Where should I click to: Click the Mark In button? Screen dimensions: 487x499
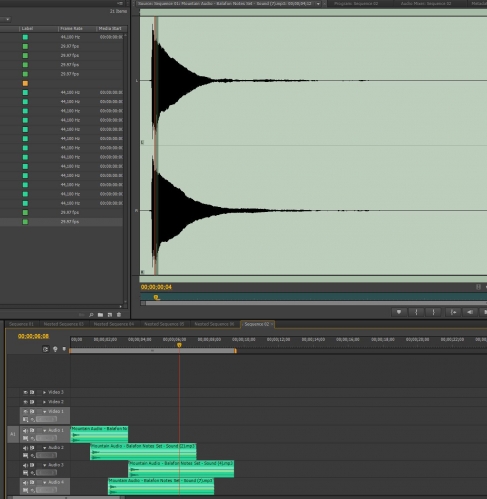(416, 312)
